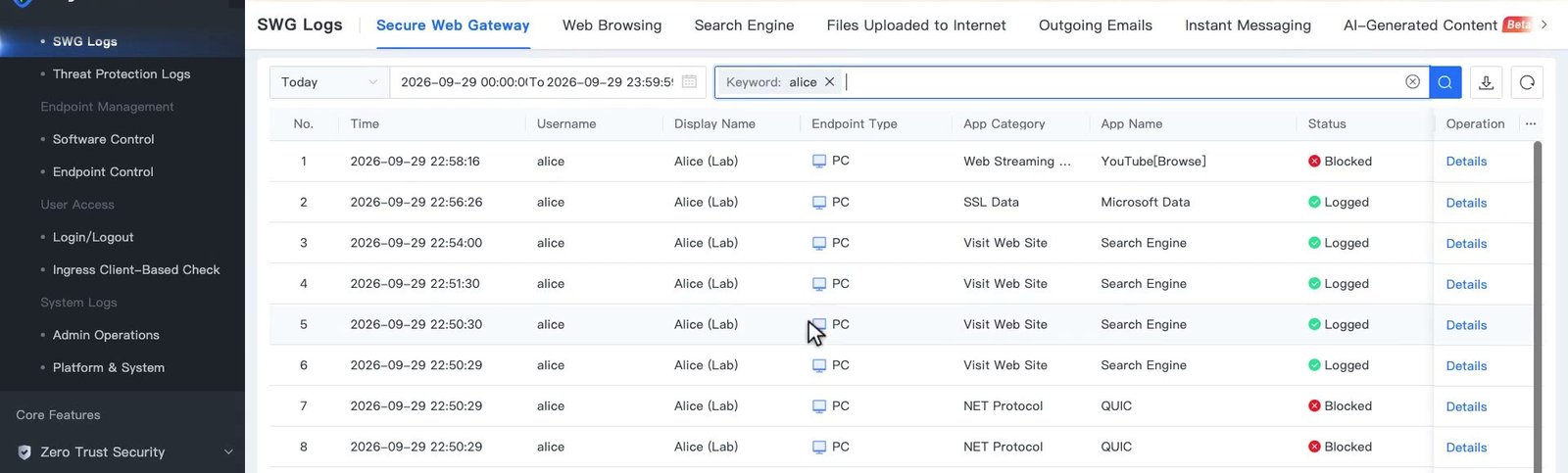
Task: Open Details for row 2 Microsoft Data
Action: click(x=1466, y=203)
